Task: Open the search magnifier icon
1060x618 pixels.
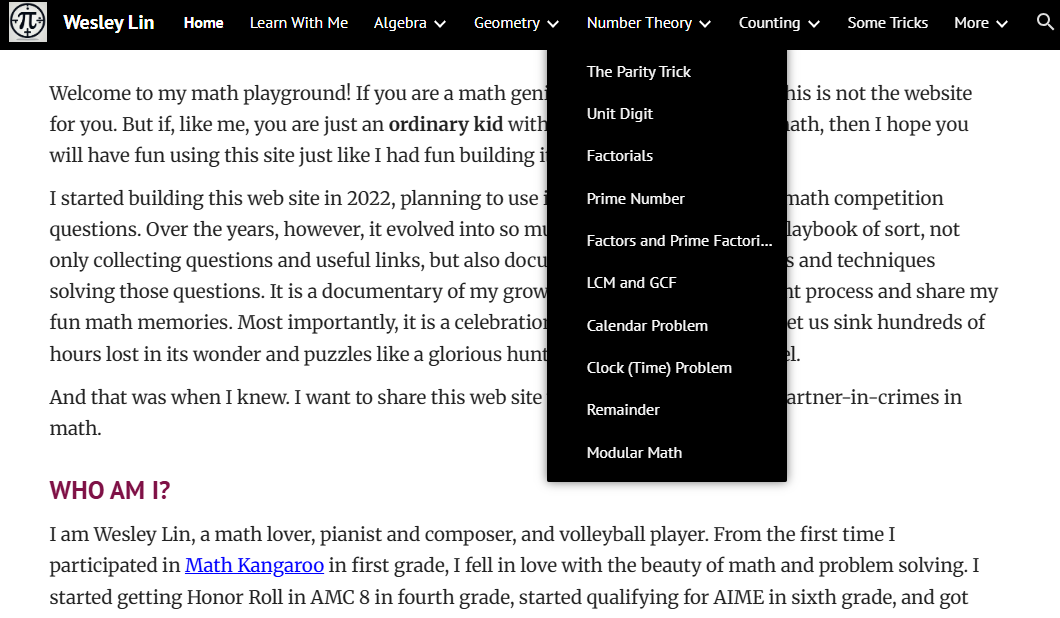Action: click(1045, 22)
